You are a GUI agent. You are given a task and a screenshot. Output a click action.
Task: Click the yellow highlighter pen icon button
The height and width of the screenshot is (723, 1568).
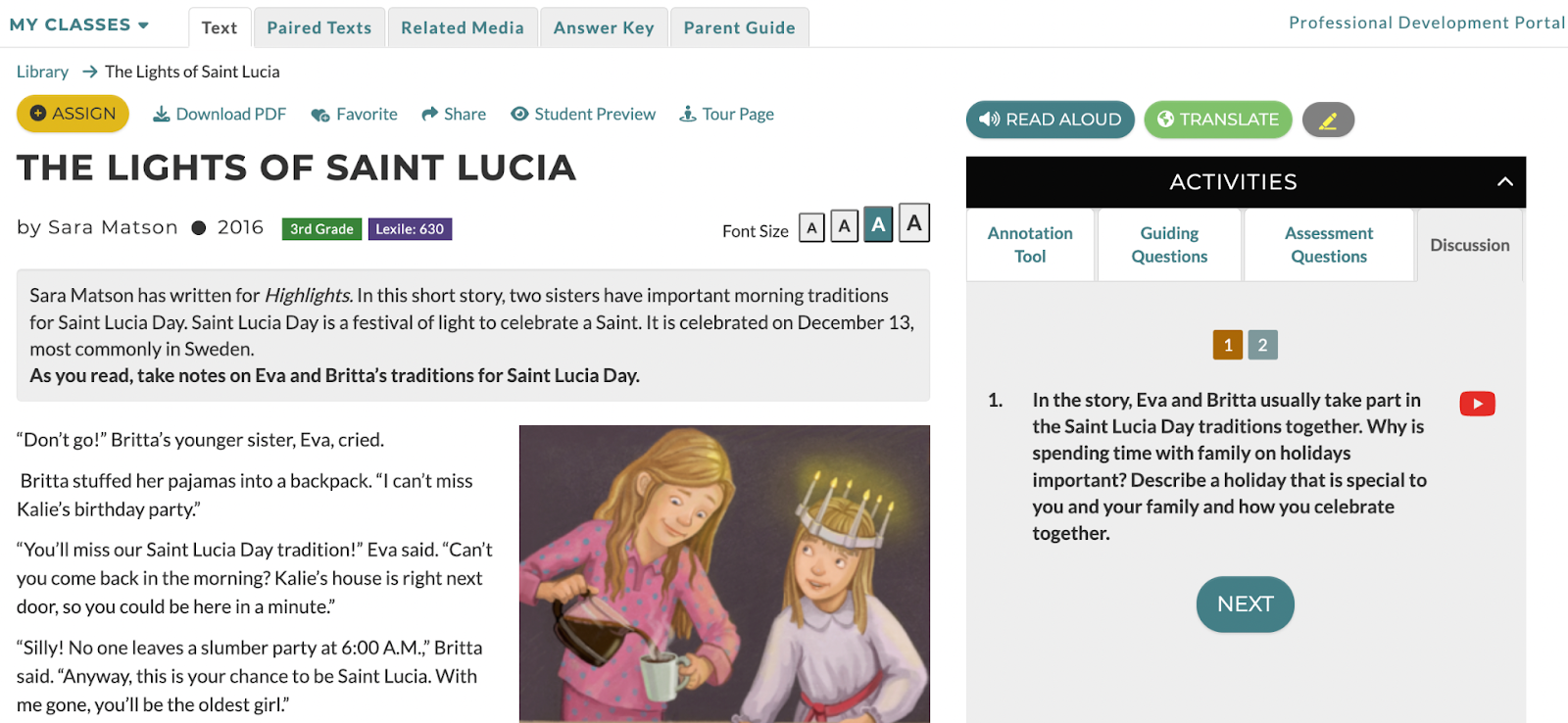(1328, 120)
